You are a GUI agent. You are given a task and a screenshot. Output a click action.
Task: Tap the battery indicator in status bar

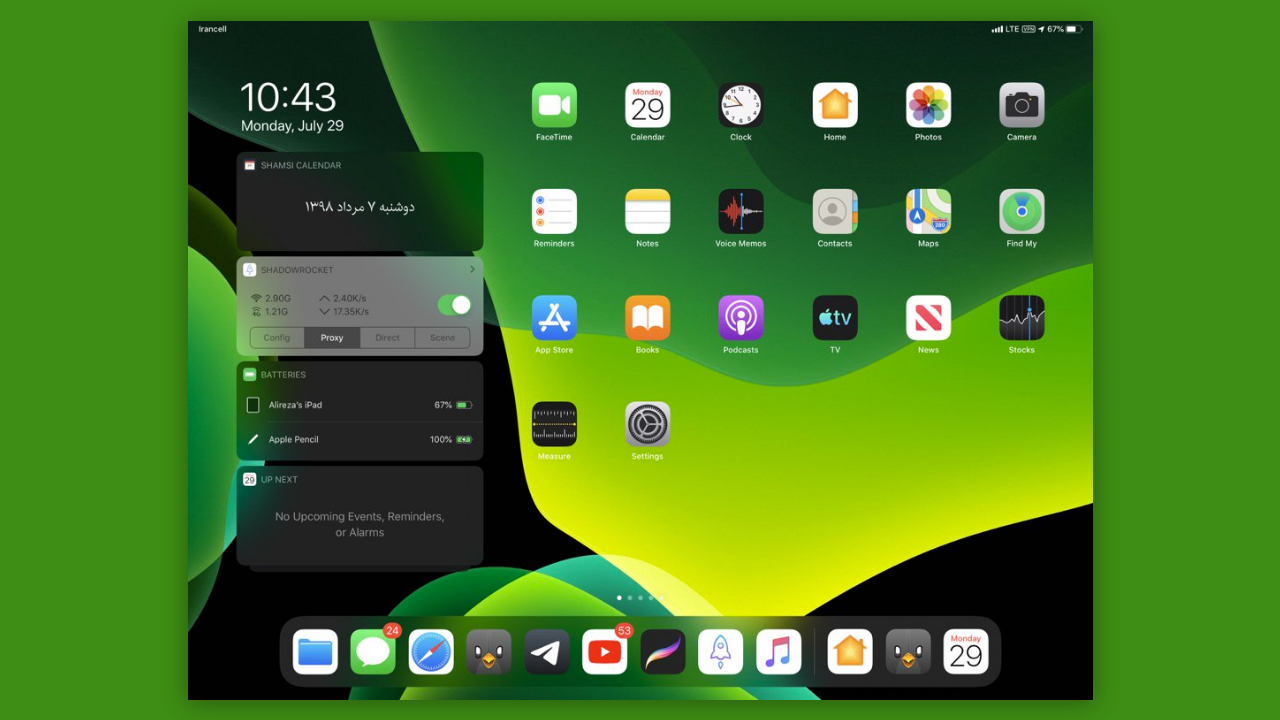pyautogui.click(x=1073, y=29)
